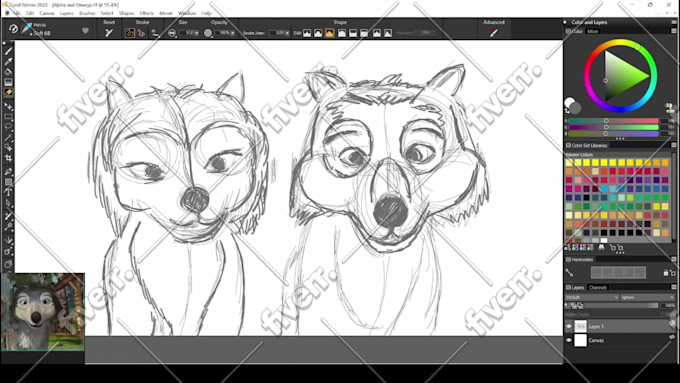Image resolution: width=680 pixels, height=383 pixels.
Task: Open the Color Set Libraries options menu
Action: pos(674,145)
